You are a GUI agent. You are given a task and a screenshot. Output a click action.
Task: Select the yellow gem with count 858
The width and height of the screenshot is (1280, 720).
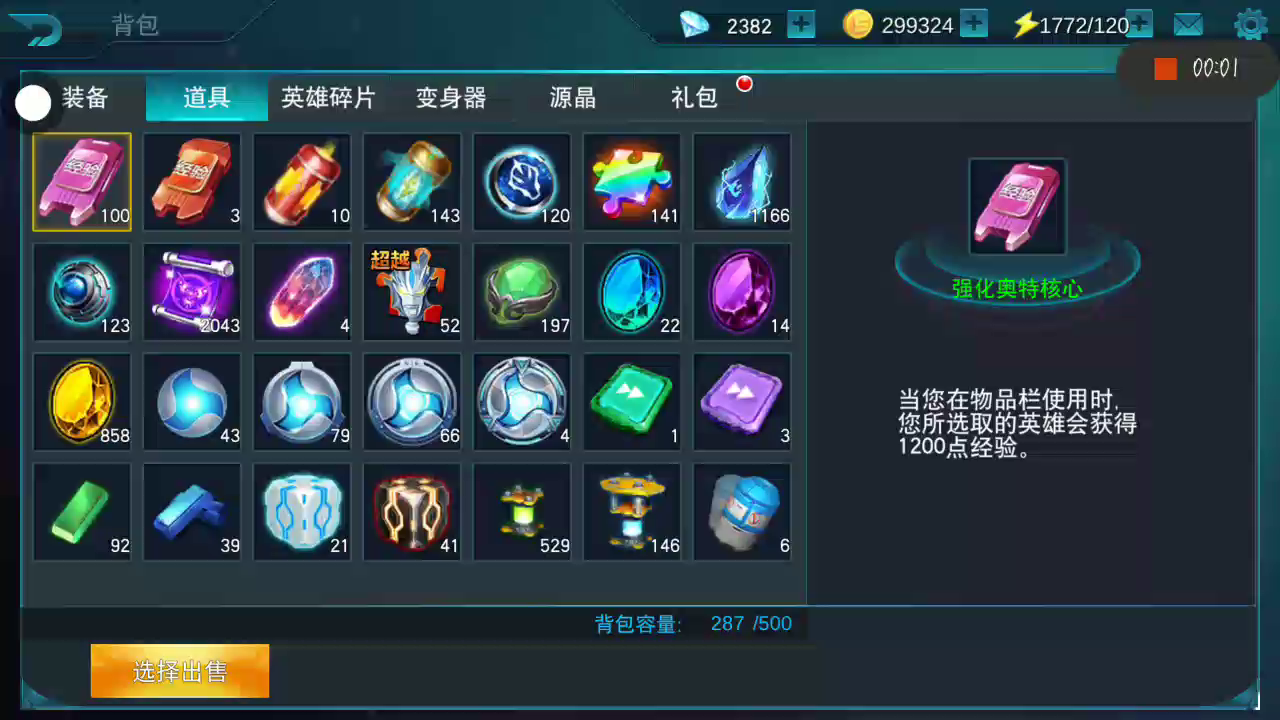(82, 402)
